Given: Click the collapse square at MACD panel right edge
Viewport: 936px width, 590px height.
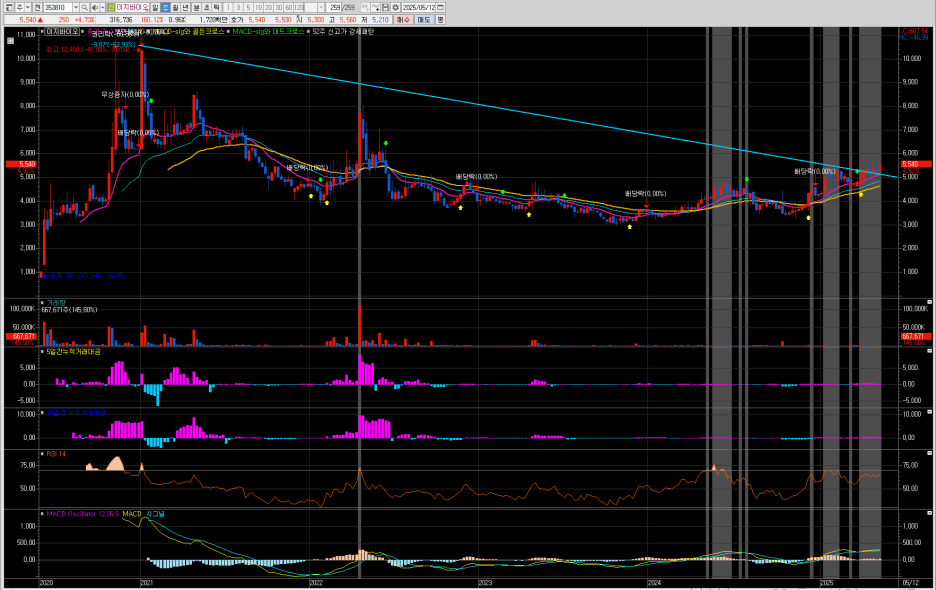Looking at the screenshot, I should tap(929, 513).
